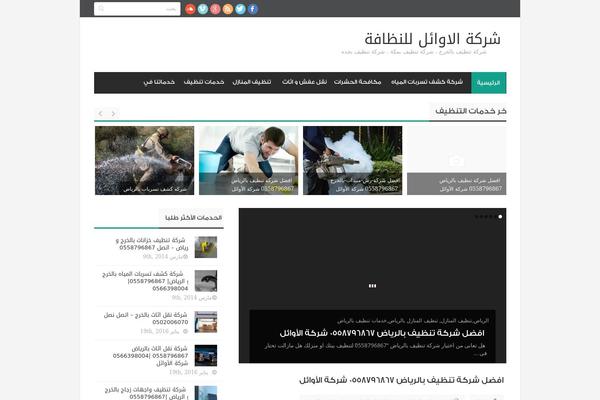This screenshot has width=600, height=400.
Task: Open the orange RSS feed icon
Action: point(228,9)
